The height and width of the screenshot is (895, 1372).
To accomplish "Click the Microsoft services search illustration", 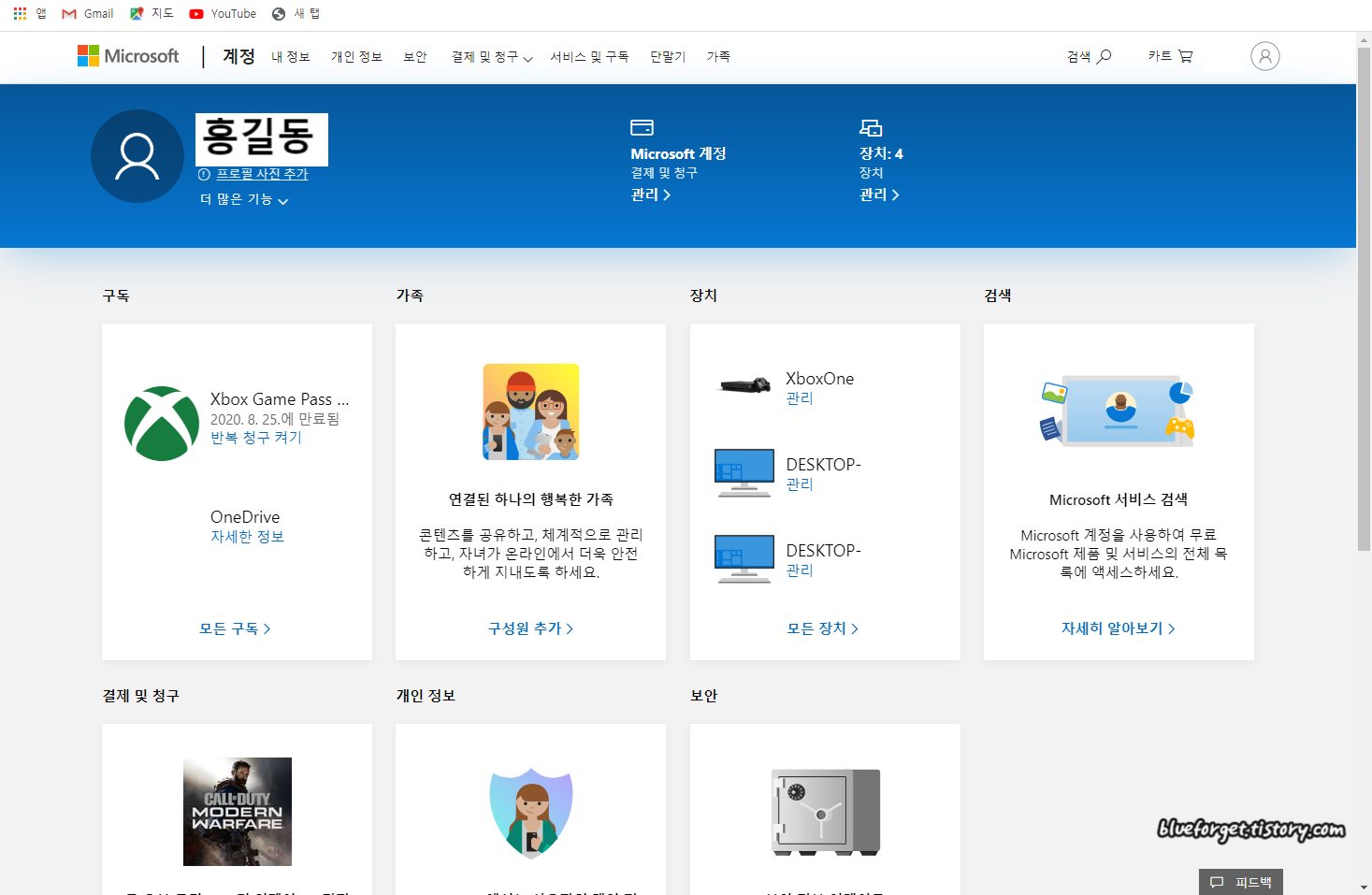I will point(1119,411).
